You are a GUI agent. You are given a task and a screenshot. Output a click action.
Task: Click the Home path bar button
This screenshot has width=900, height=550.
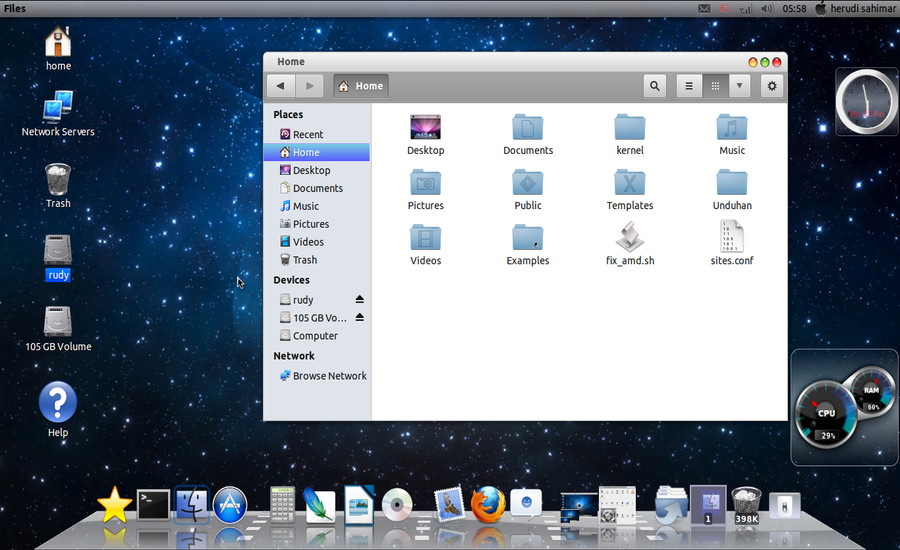pyautogui.click(x=361, y=86)
